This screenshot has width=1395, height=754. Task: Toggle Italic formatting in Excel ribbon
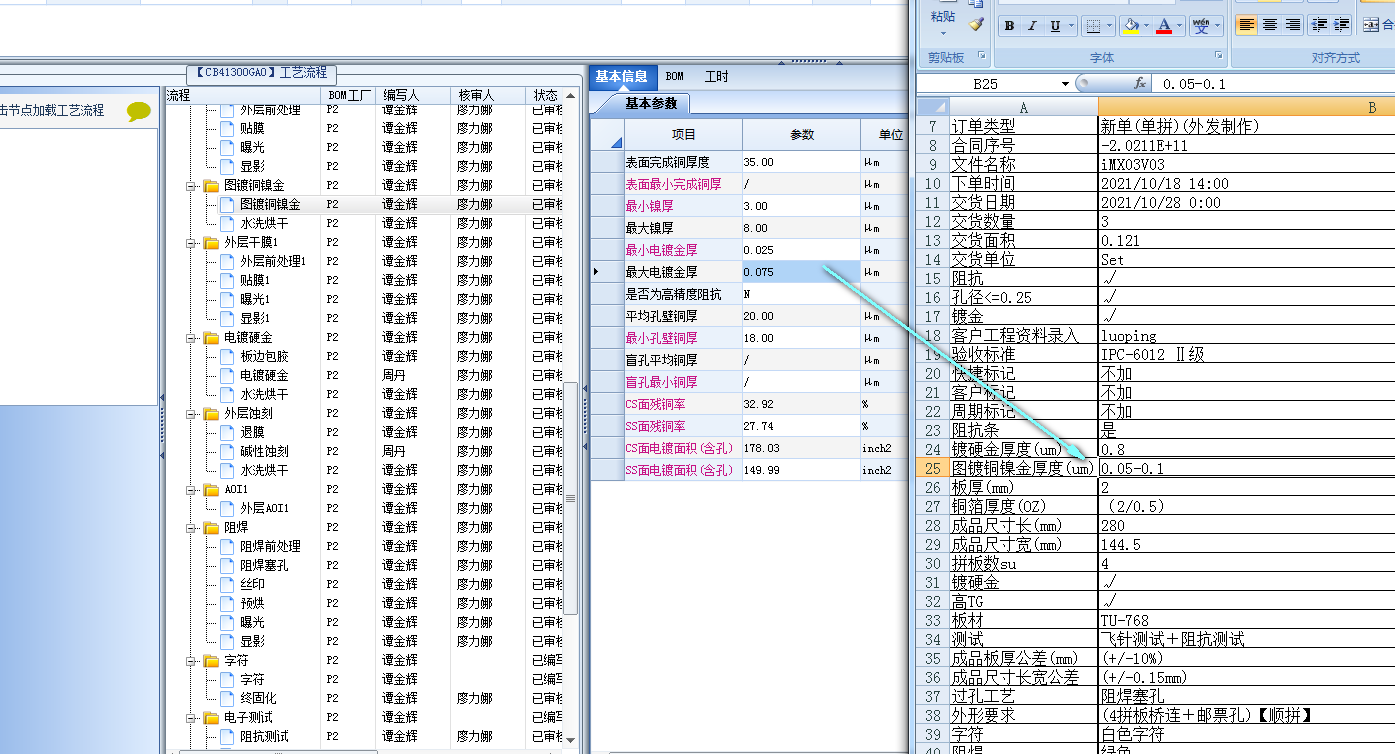[1032, 26]
